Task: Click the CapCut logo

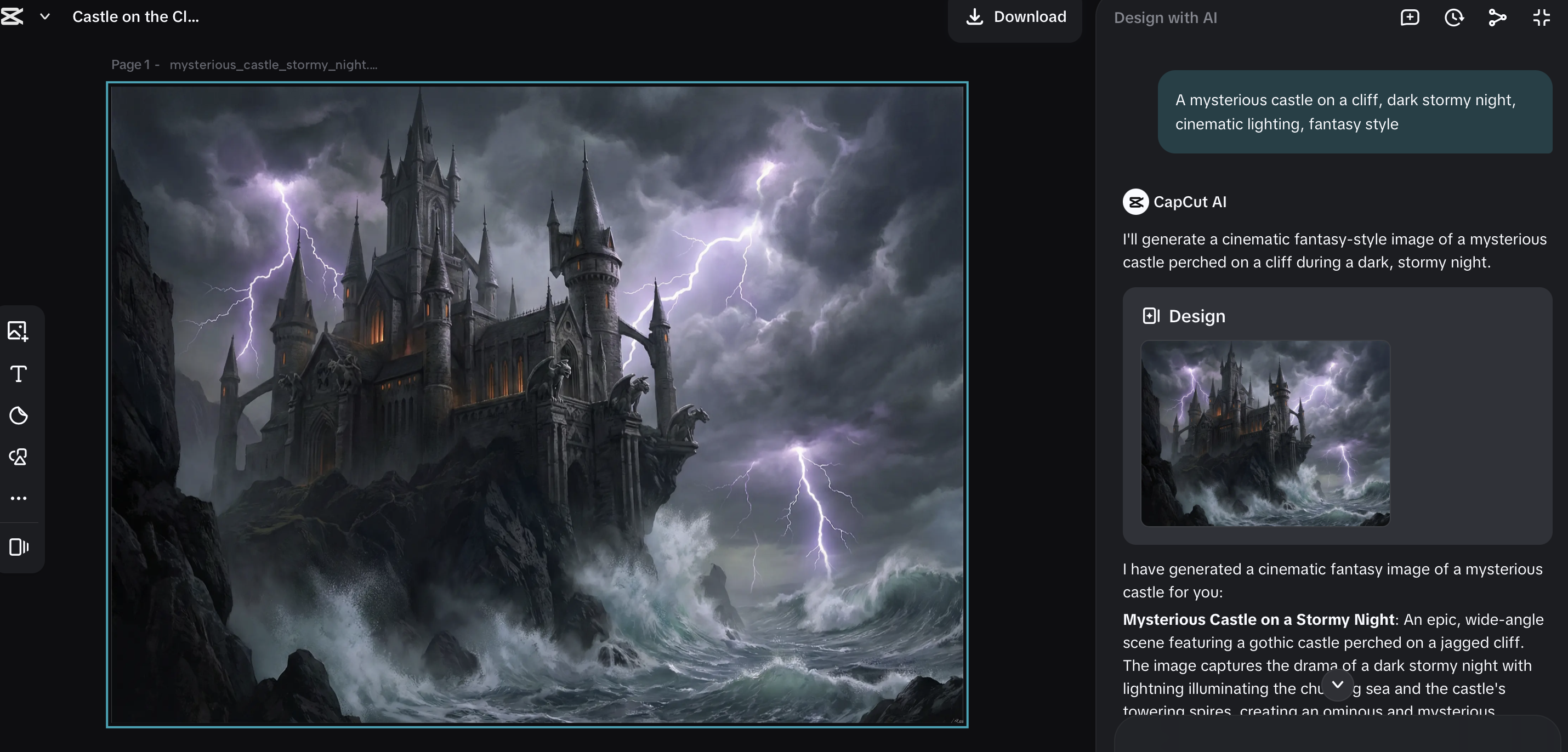Action: point(13,16)
